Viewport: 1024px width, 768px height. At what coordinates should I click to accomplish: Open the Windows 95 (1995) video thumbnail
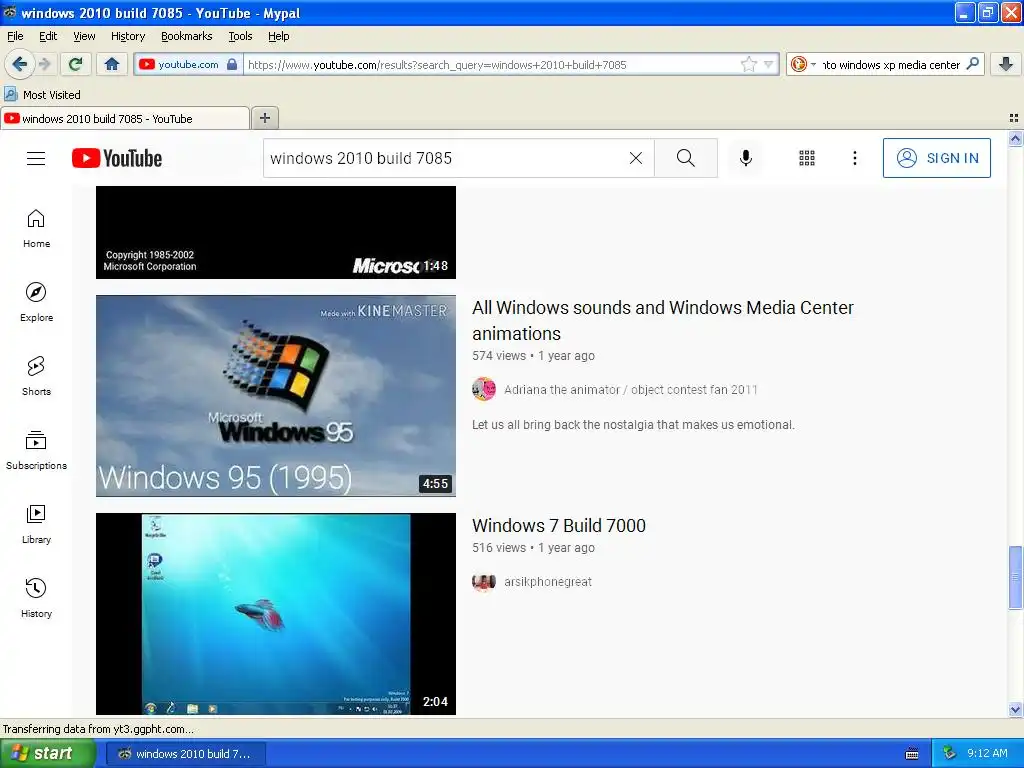[x=276, y=396]
